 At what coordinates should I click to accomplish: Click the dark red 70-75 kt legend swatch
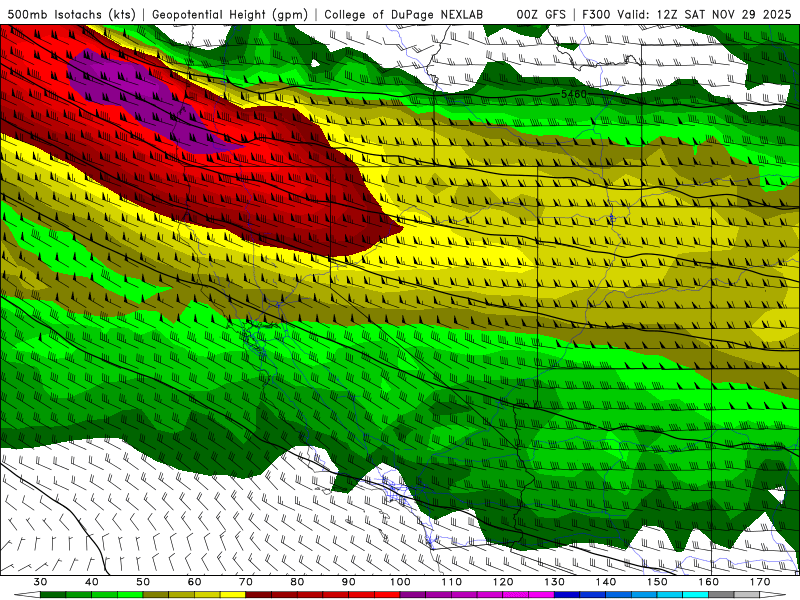[259, 595]
